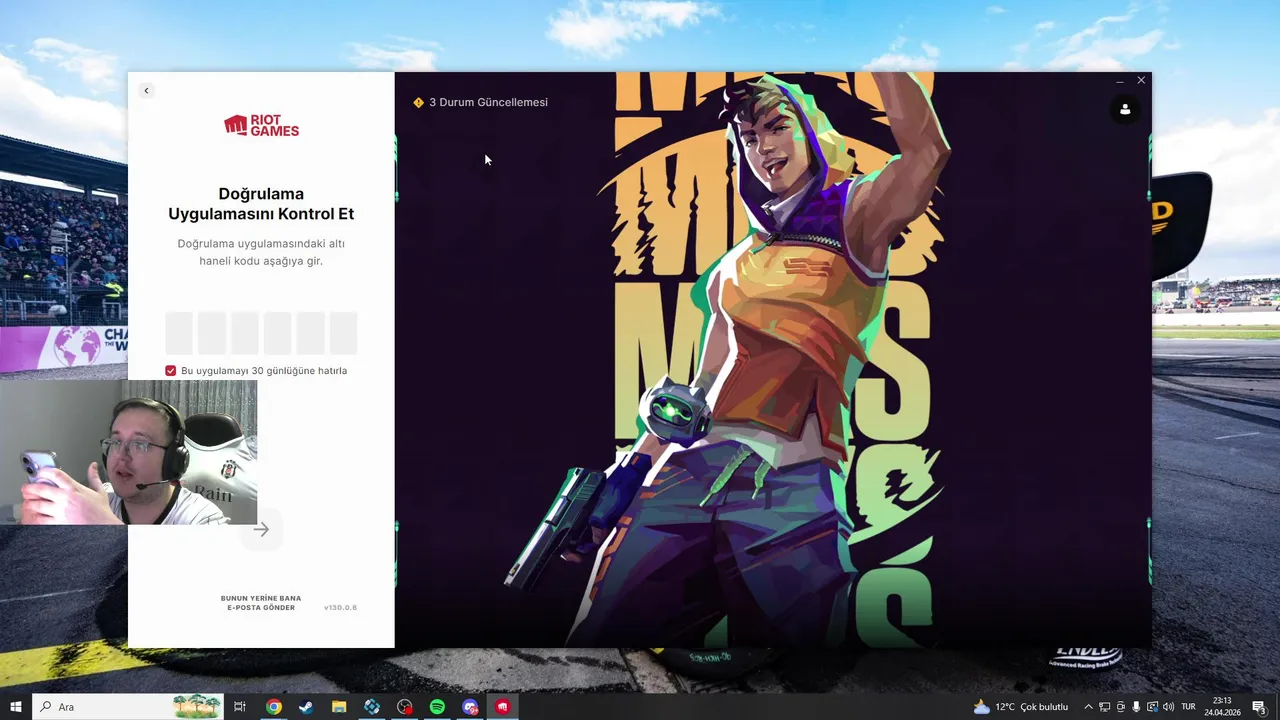Toggle Bu uygulamayı 30 günlüğüne hatırla checkbox
Screen dimensions: 1280x720
(x=171, y=371)
